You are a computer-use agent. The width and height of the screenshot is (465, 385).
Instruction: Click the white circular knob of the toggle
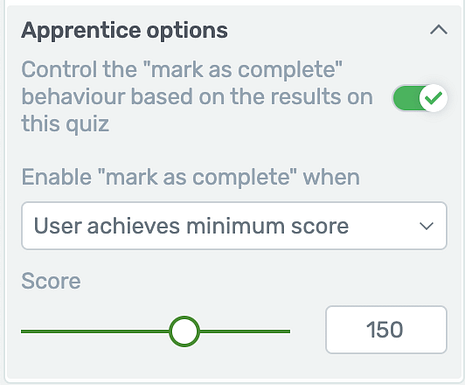coord(434,98)
